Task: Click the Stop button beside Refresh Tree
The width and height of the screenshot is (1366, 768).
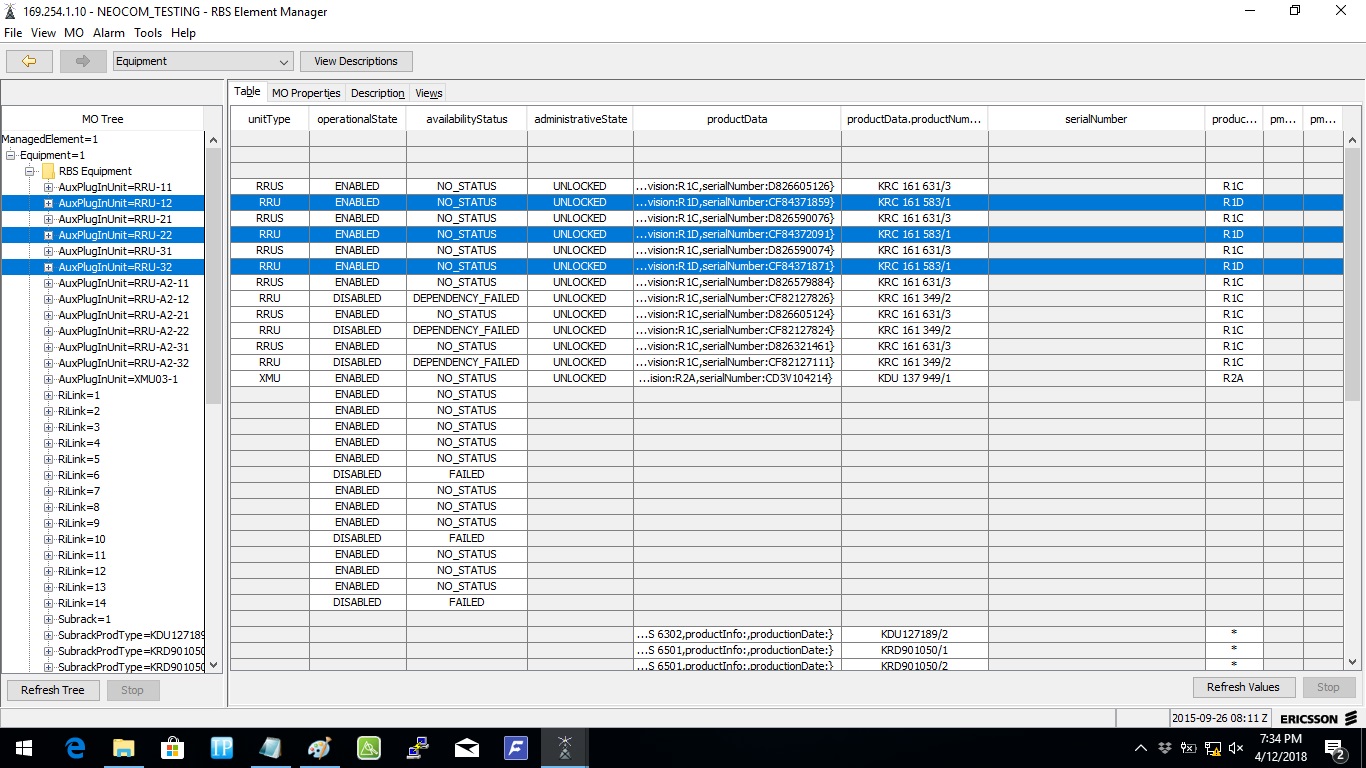Action: point(132,690)
